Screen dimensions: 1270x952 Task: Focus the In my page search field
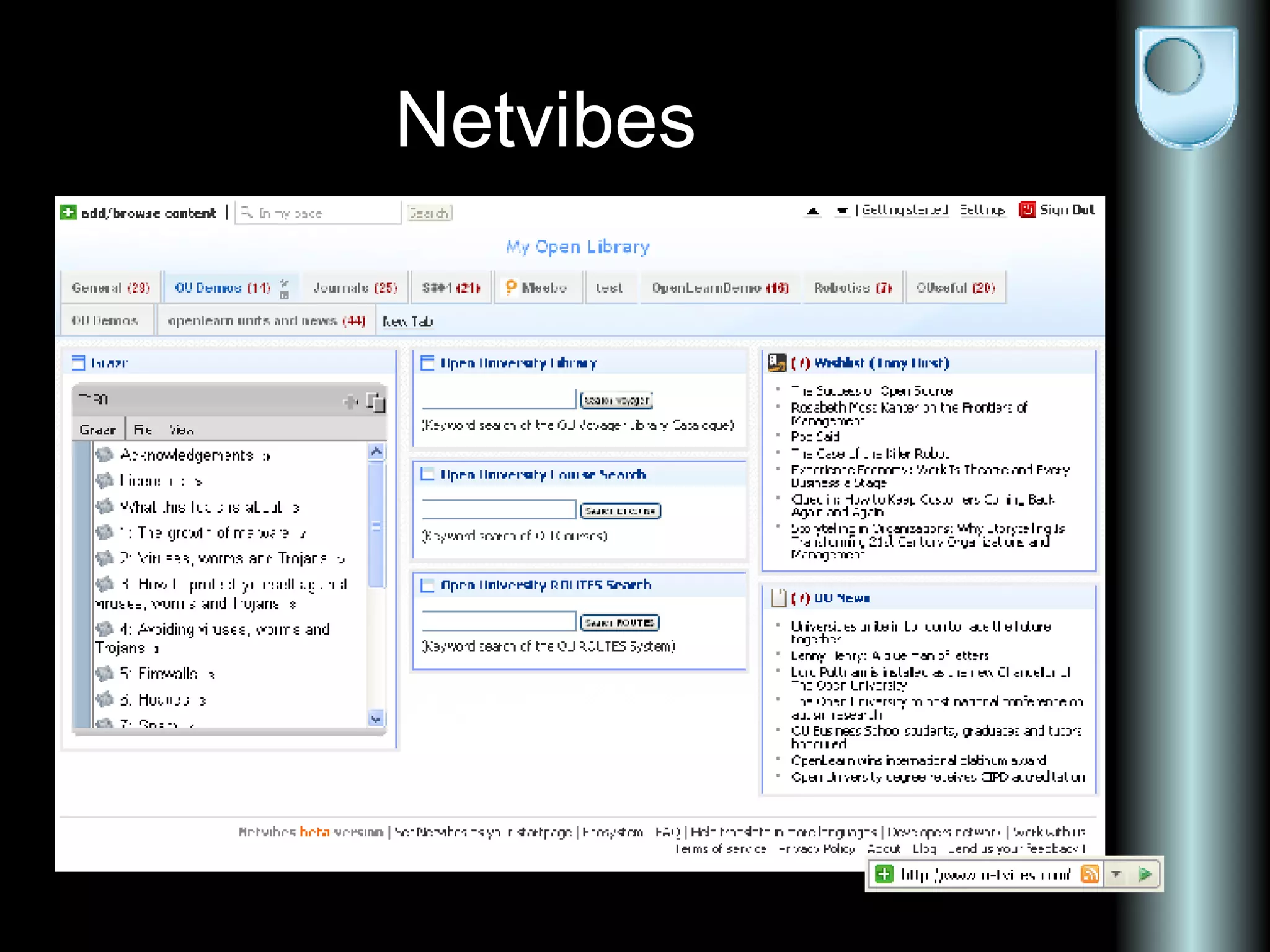pos(317,213)
